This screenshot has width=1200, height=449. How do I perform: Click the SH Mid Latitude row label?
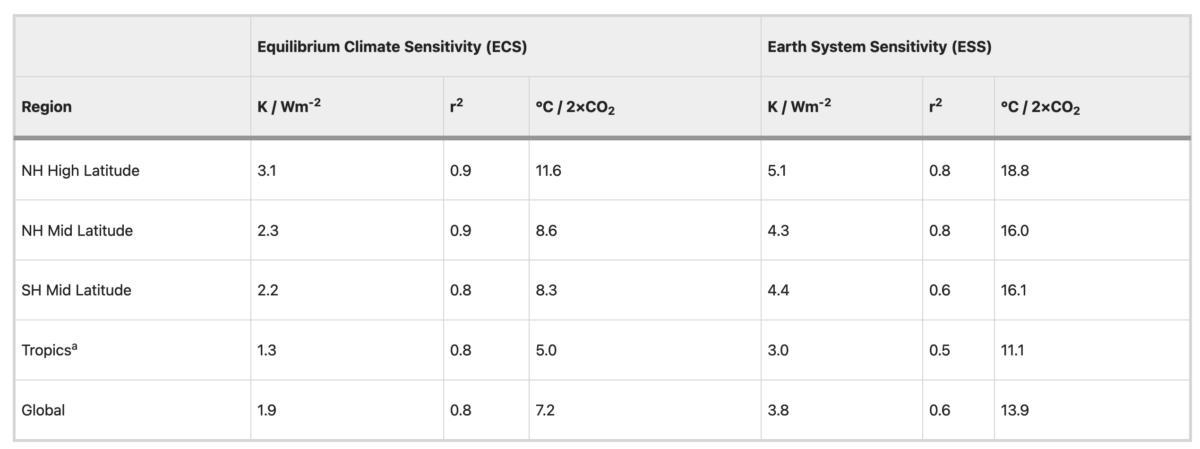pyautogui.click(x=76, y=291)
